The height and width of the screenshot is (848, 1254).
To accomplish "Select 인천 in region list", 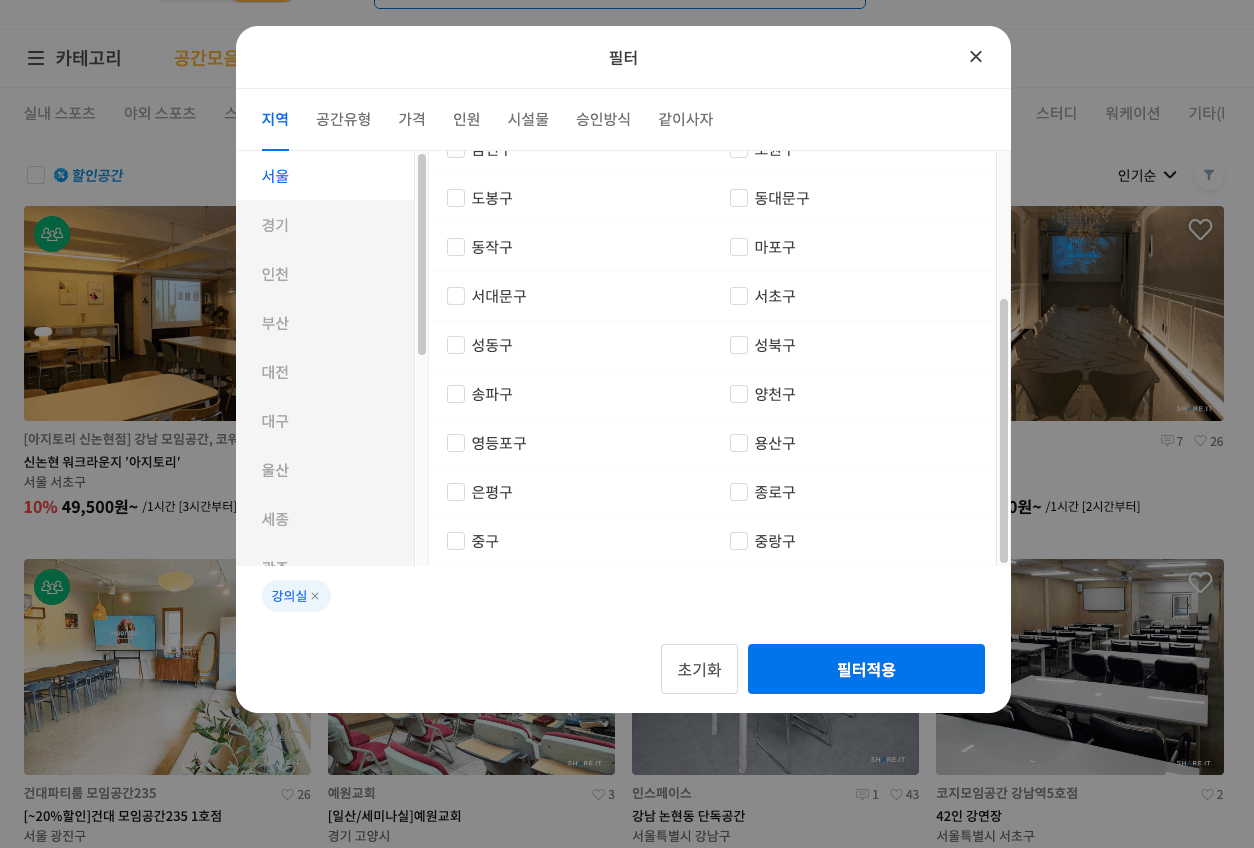I will pos(325,274).
